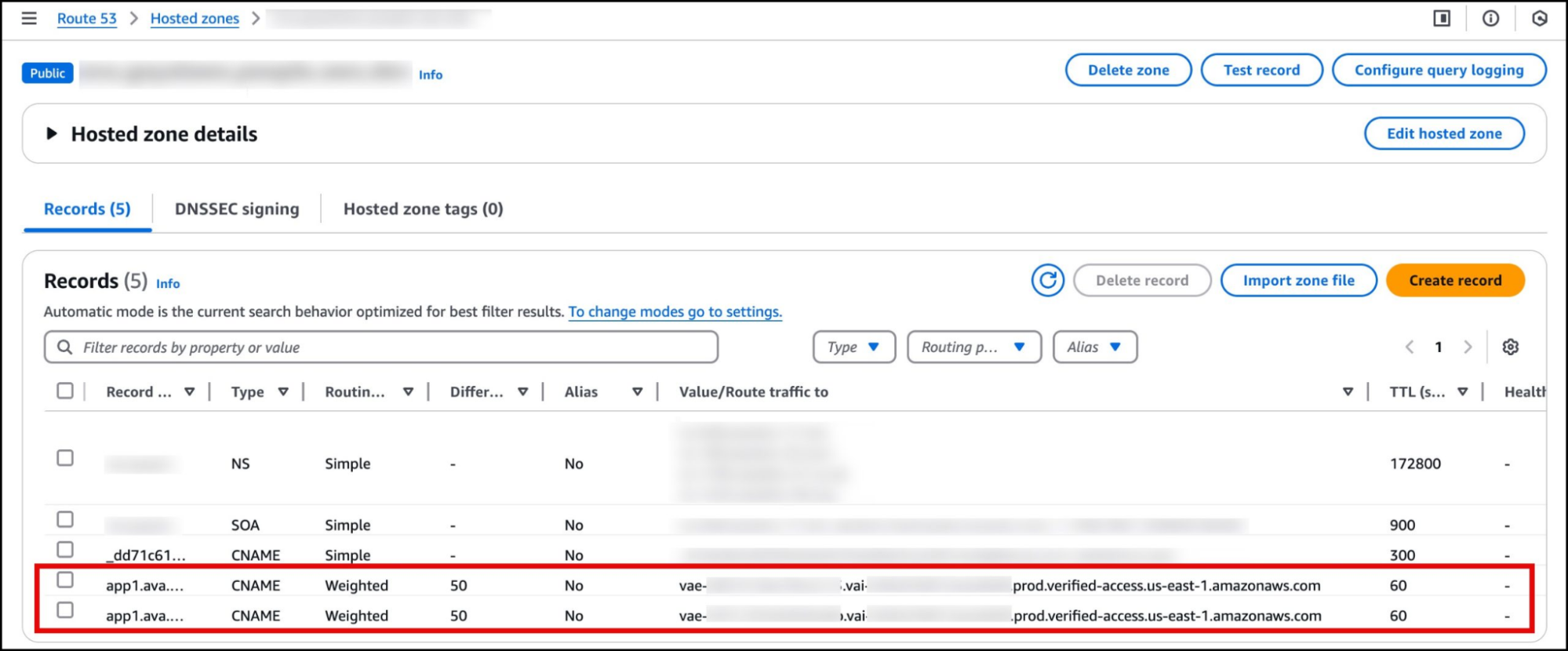Open the Routing policy filter dropdown
The height and width of the screenshot is (651, 1568).
[973, 347]
